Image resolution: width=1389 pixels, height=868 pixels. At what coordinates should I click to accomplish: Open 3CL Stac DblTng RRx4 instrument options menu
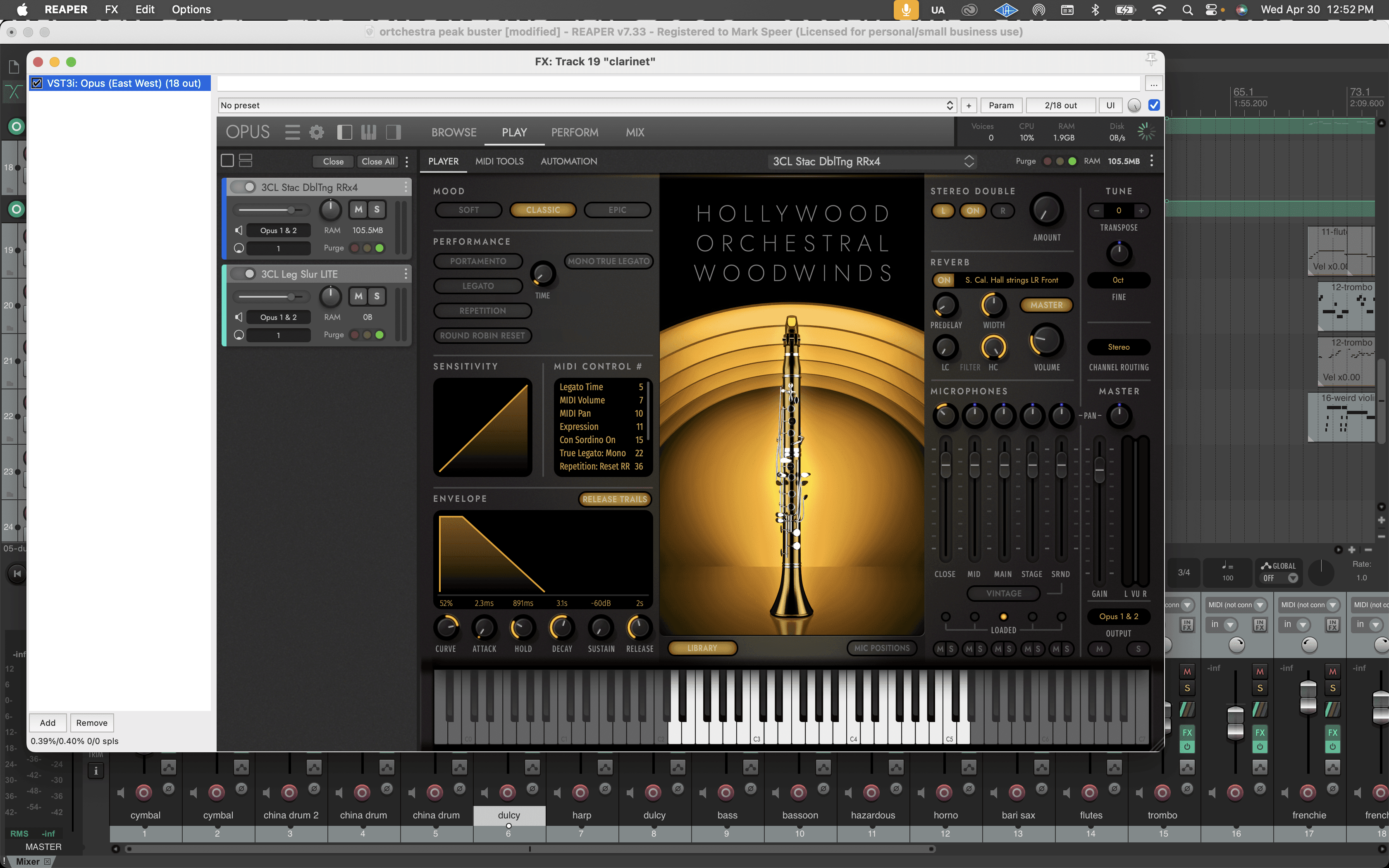pyautogui.click(x=406, y=187)
